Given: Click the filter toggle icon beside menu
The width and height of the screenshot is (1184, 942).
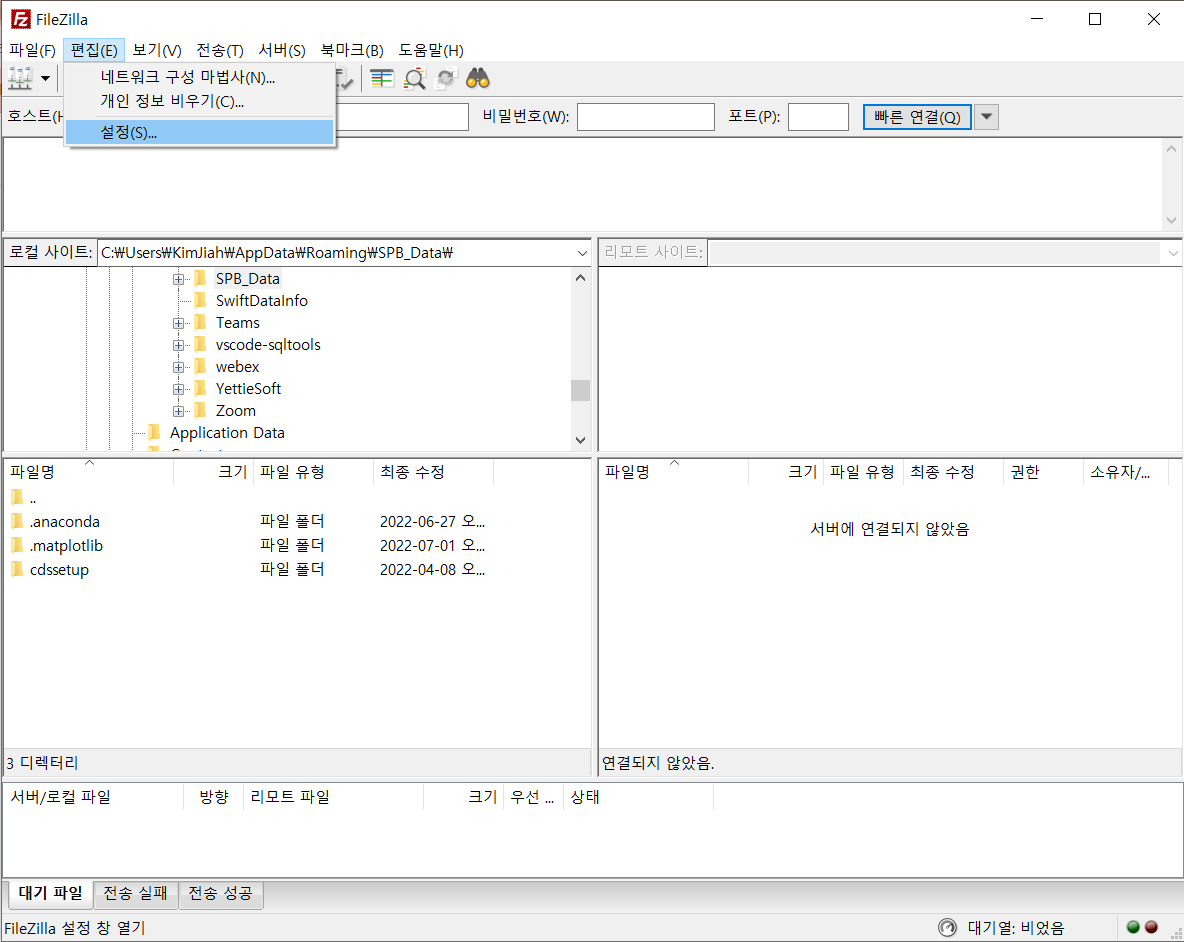Looking at the screenshot, I should coord(344,78).
